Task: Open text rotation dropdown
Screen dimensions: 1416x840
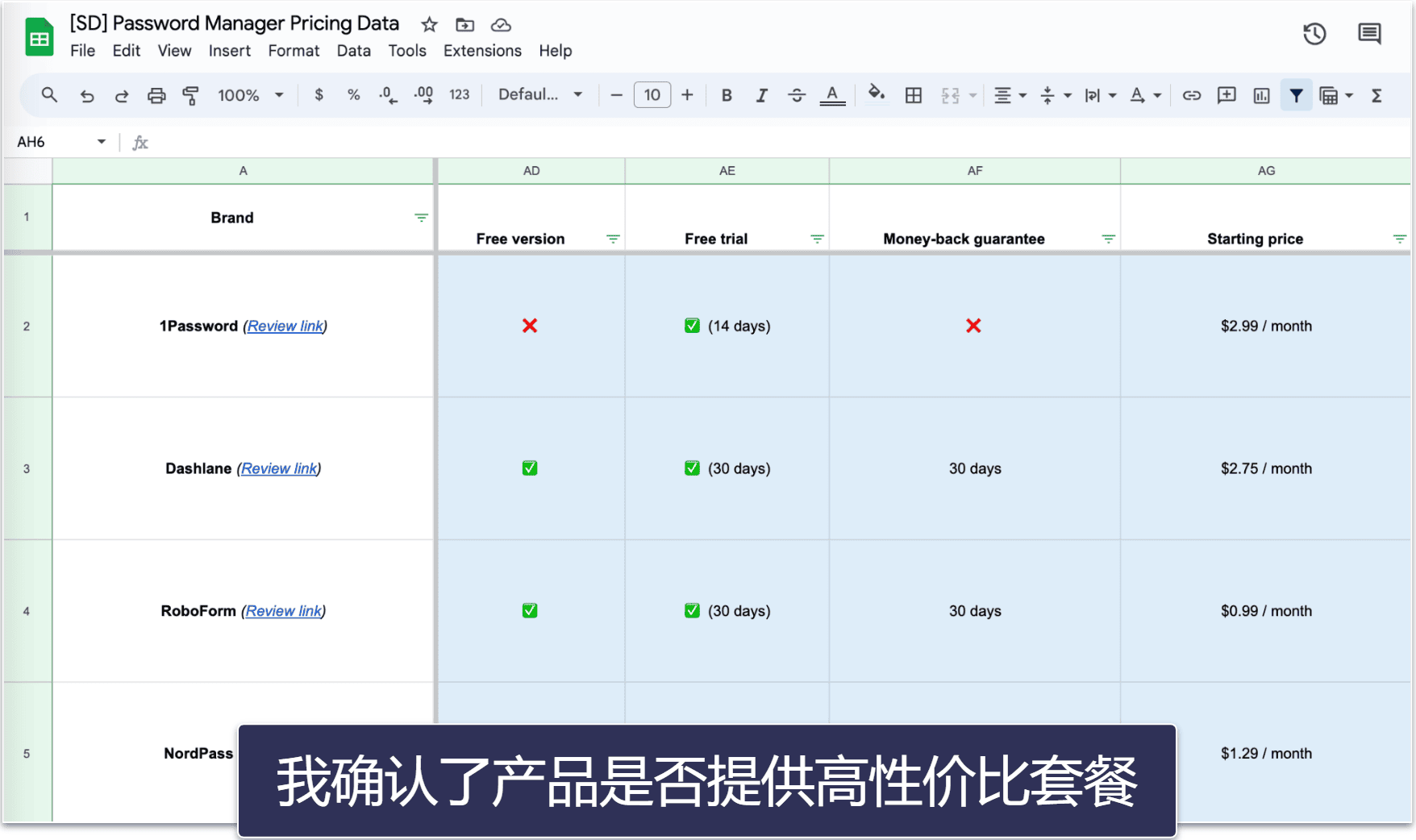Action: 1144,95
